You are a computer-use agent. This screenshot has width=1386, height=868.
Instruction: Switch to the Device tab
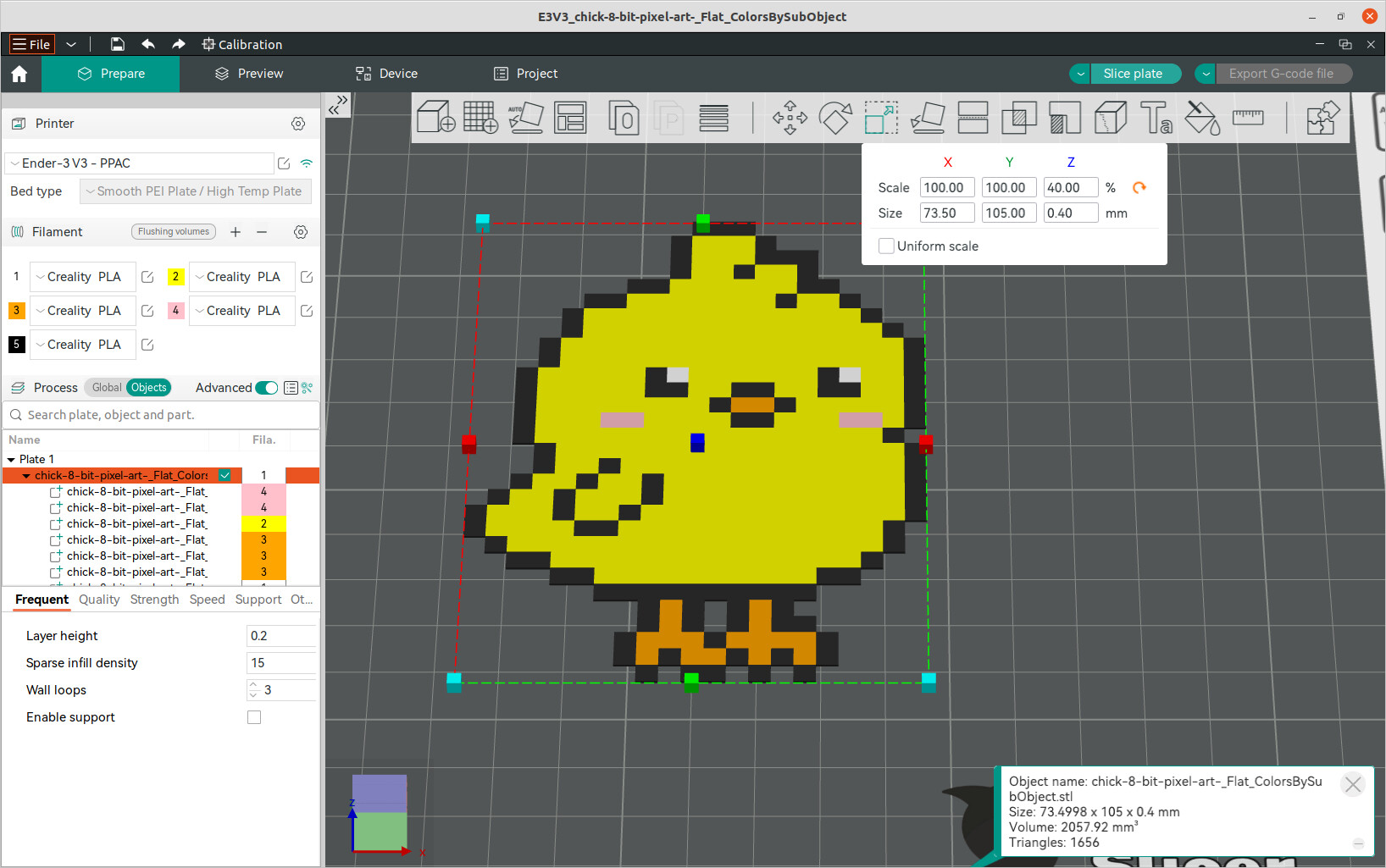tap(387, 74)
